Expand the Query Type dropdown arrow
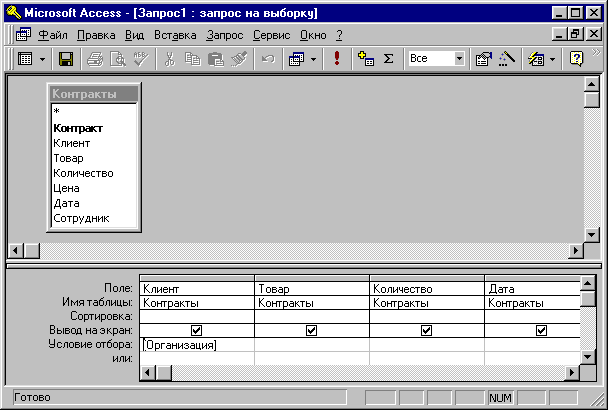608x410 pixels. point(313,59)
